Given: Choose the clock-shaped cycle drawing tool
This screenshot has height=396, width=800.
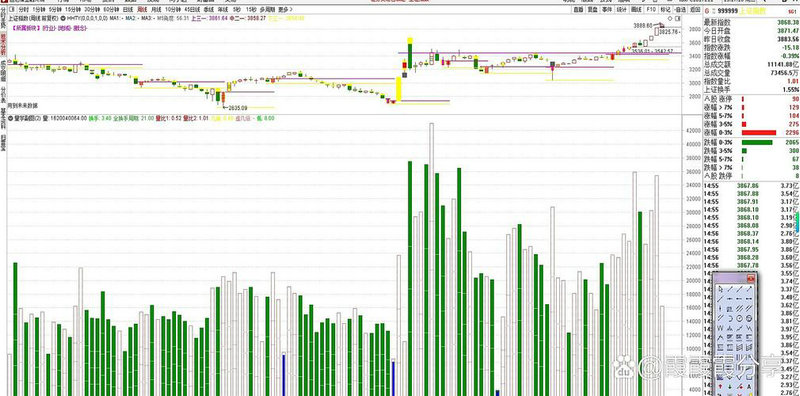Looking at the screenshot, I should point(739,318).
